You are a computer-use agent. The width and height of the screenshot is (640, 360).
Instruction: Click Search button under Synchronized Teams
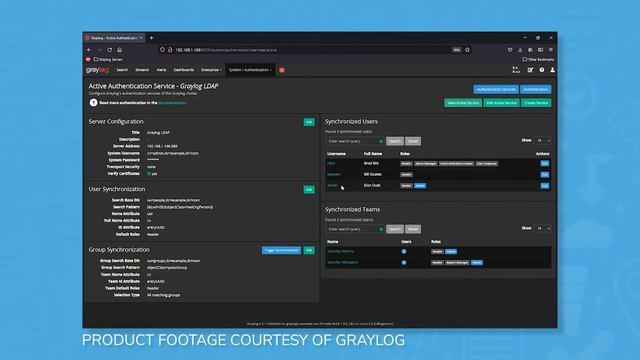pyautogui.click(x=395, y=229)
